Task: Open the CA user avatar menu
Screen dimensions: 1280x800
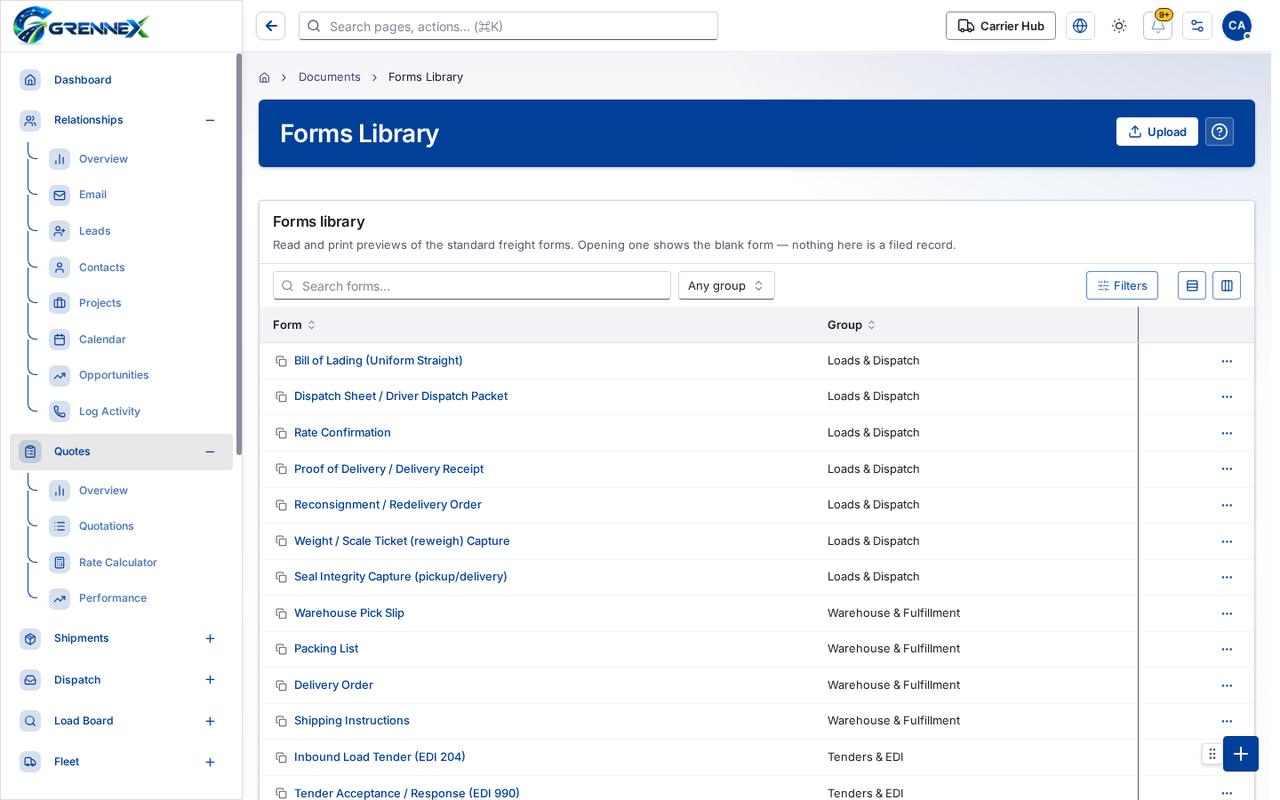Action: [x=1237, y=26]
